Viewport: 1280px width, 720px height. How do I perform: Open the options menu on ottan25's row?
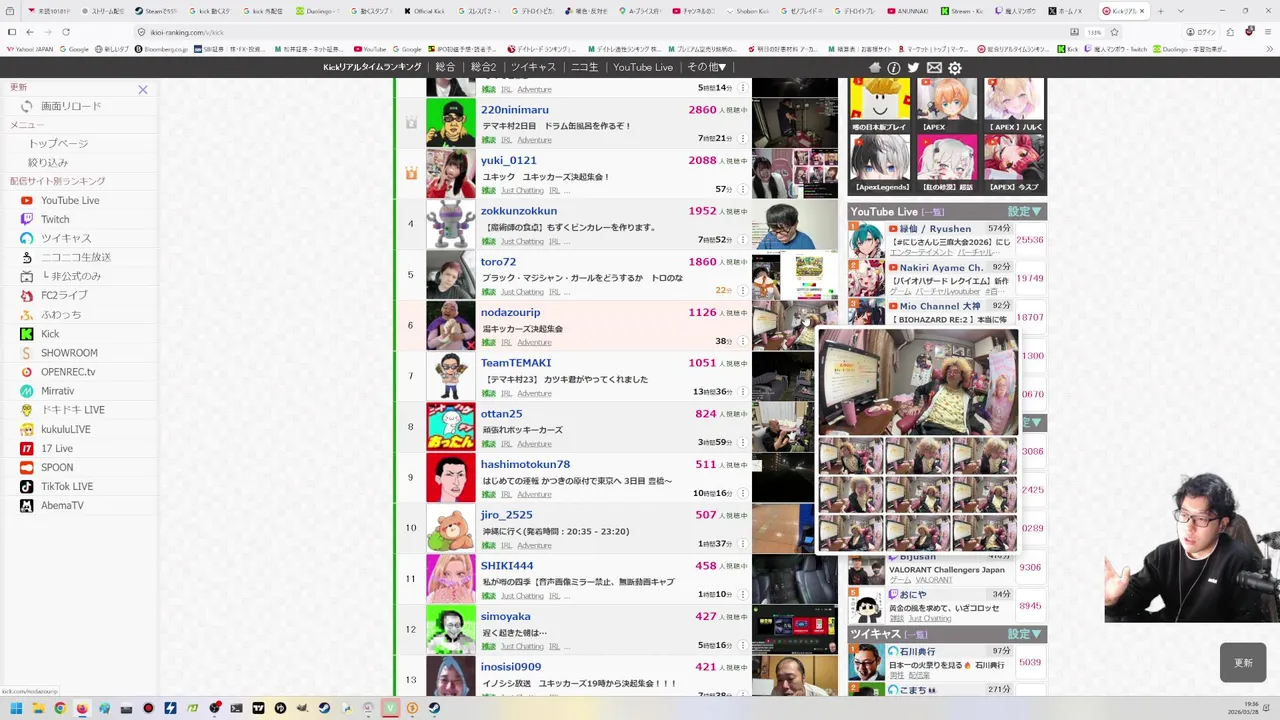742,443
